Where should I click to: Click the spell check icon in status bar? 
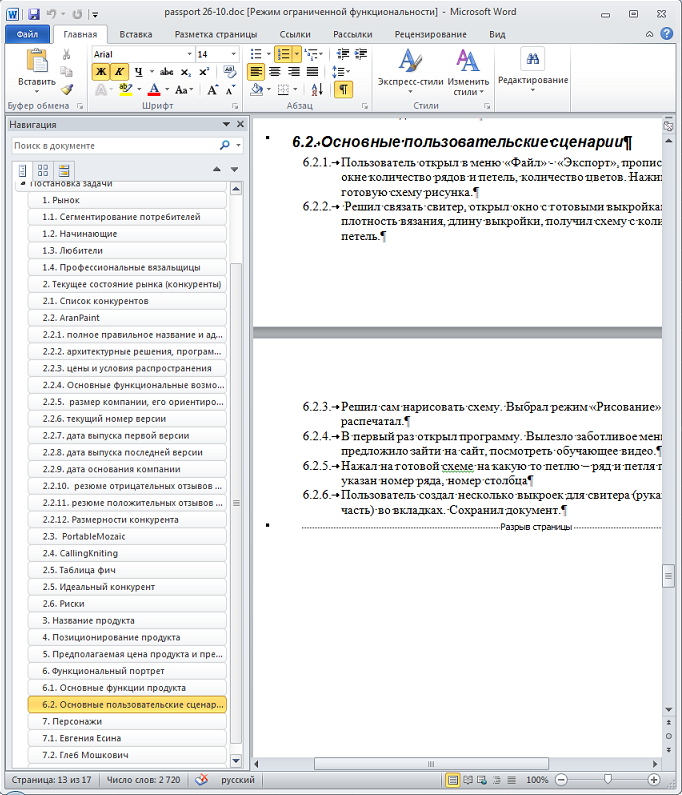coord(201,780)
